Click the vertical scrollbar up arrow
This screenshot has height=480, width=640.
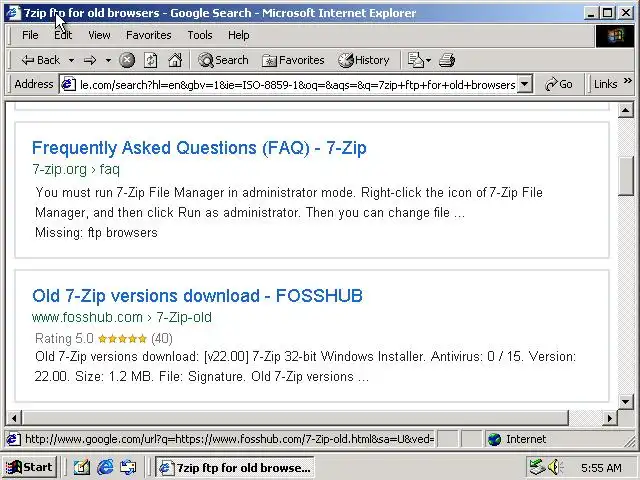625,110
